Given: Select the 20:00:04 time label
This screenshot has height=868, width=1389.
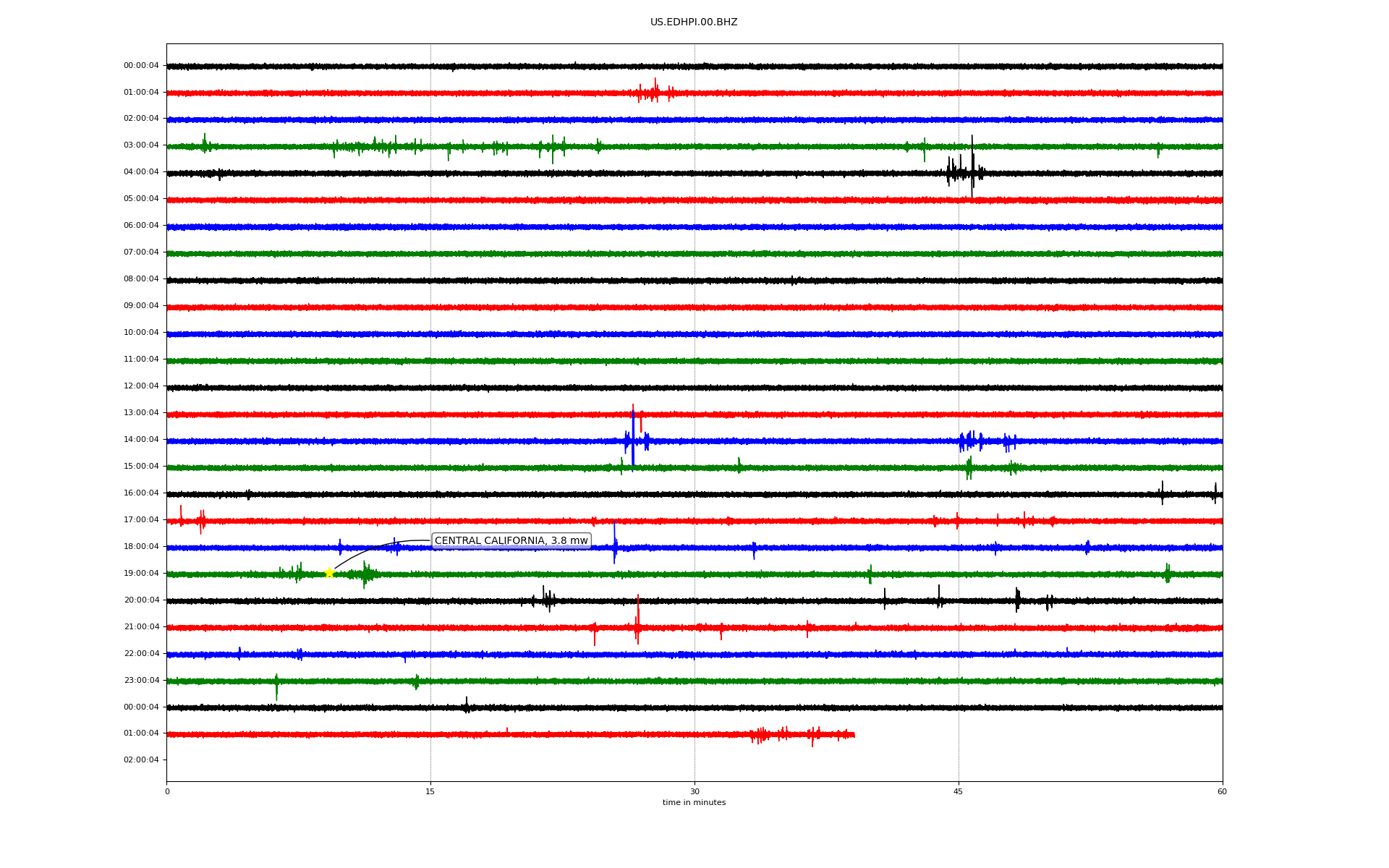Looking at the screenshot, I should 141,600.
